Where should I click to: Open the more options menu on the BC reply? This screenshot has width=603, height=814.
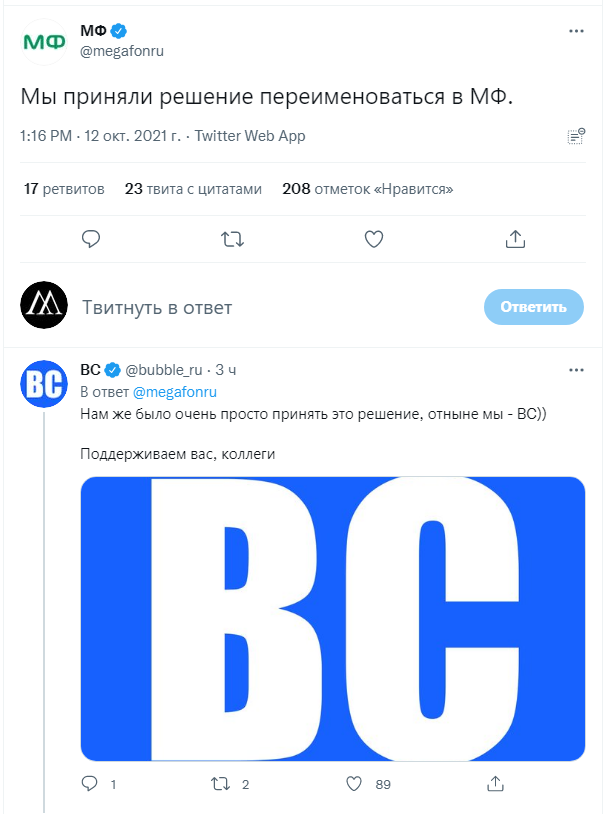coord(576,370)
